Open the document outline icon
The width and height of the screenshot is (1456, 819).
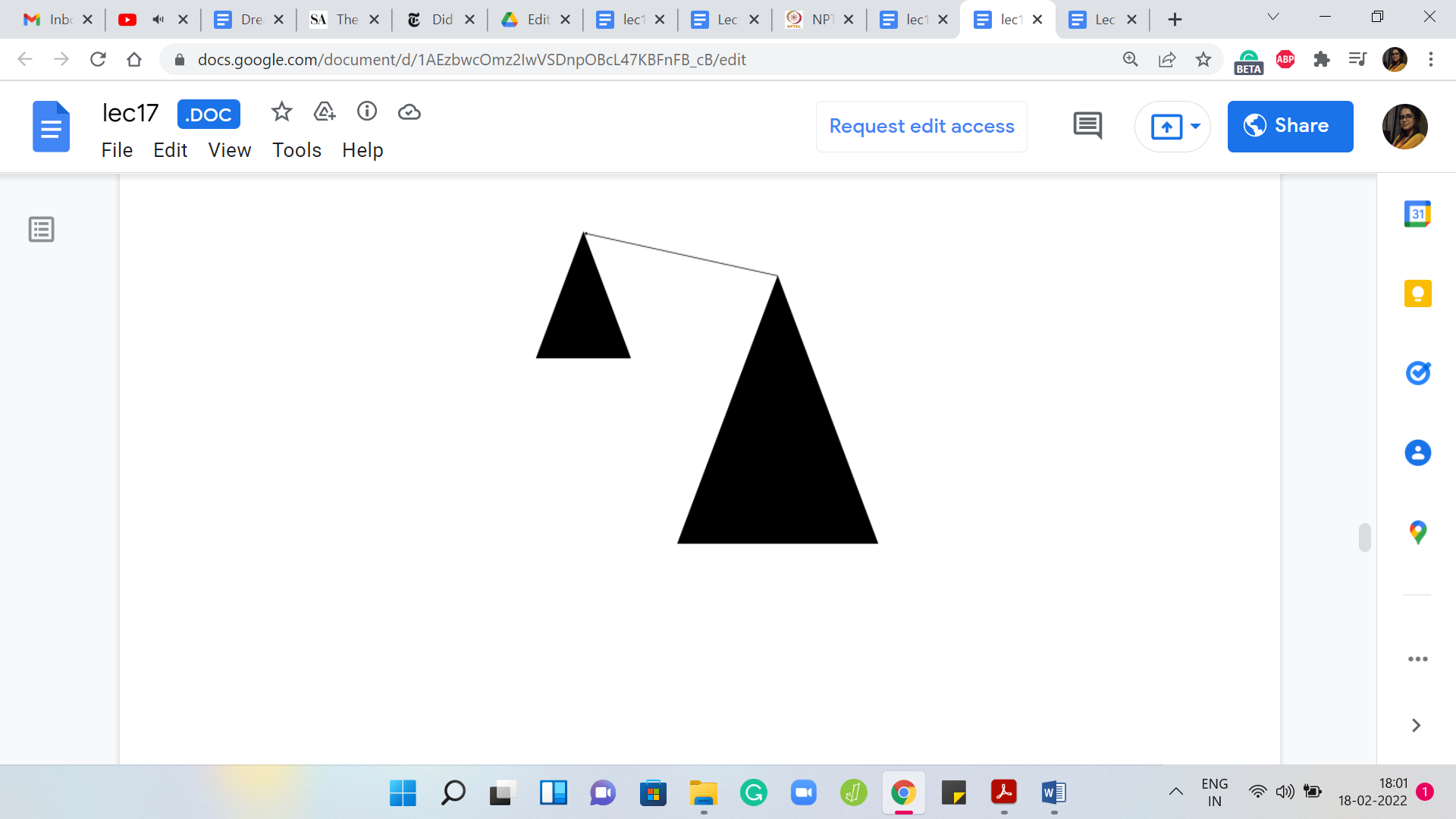click(x=42, y=229)
